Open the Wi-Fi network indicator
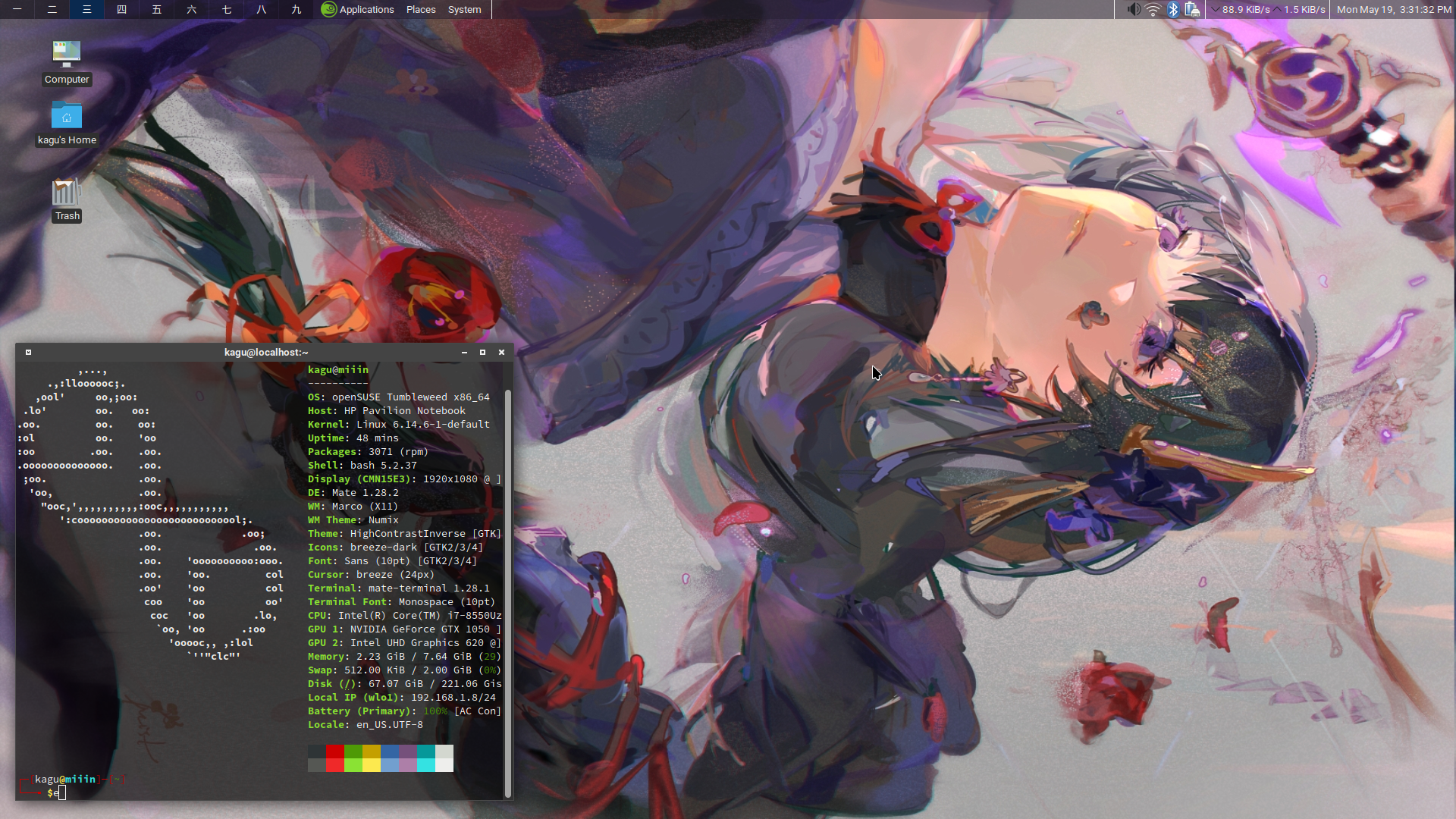The height and width of the screenshot is (819, 1456). tap(1153, 9)
